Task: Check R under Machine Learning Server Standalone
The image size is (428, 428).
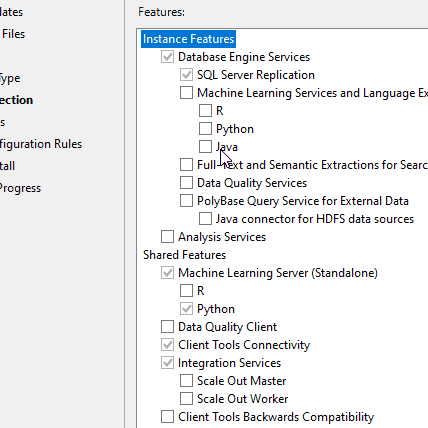Action: point(186,291)
